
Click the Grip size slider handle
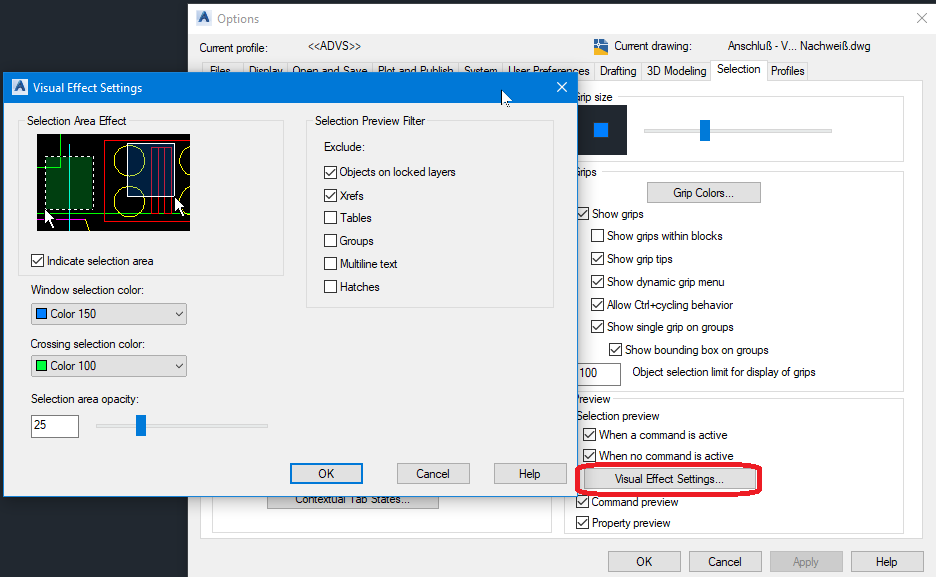coord(705,130)
